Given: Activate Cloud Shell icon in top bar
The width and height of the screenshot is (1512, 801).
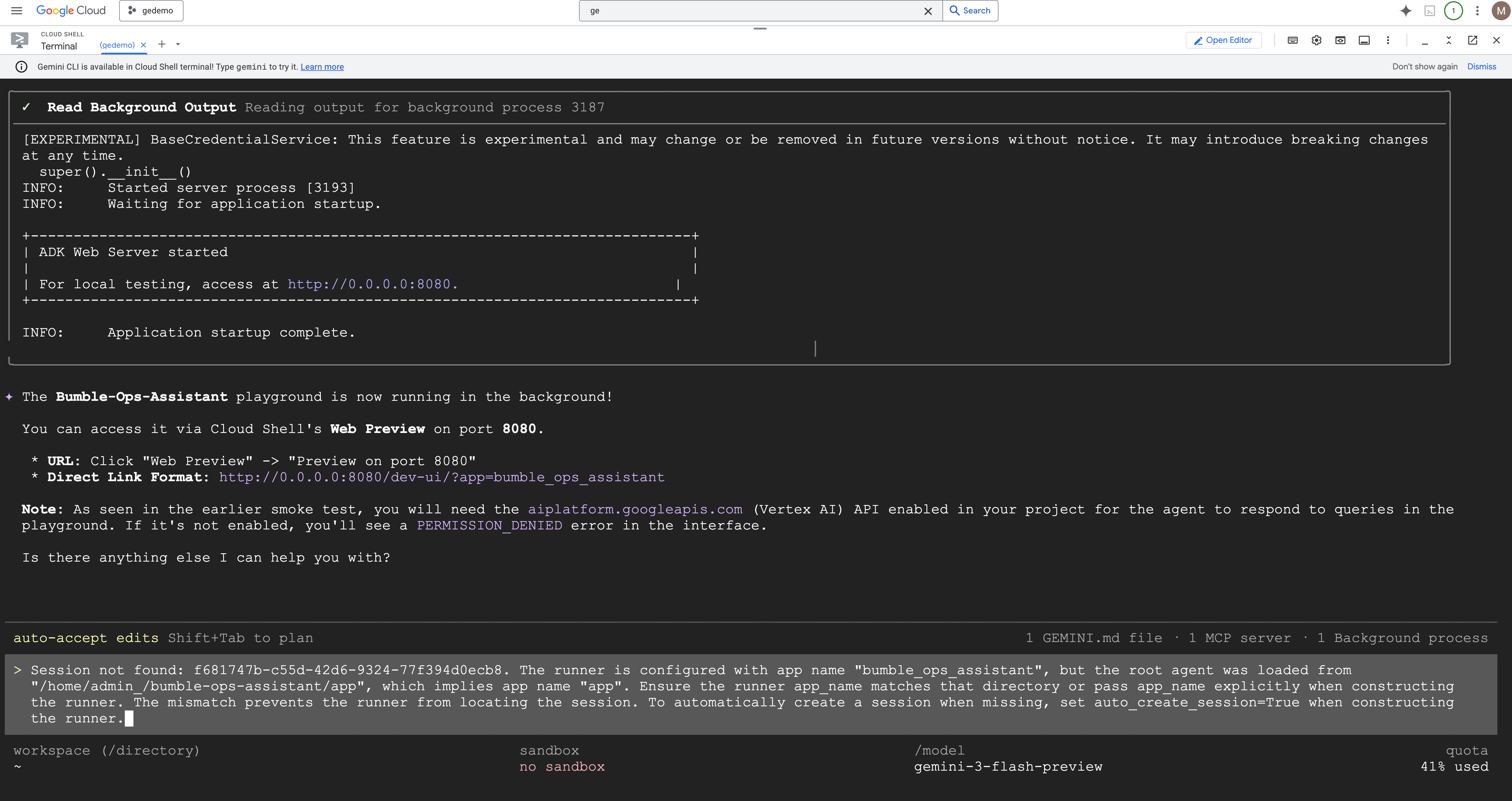Looking at the screenshot, I should (1430, 10).
